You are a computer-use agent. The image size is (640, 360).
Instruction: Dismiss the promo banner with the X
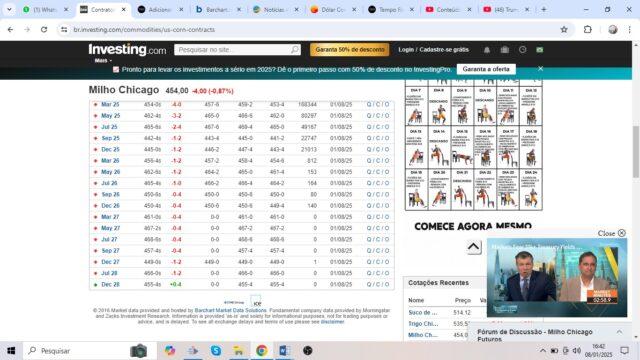540,69
